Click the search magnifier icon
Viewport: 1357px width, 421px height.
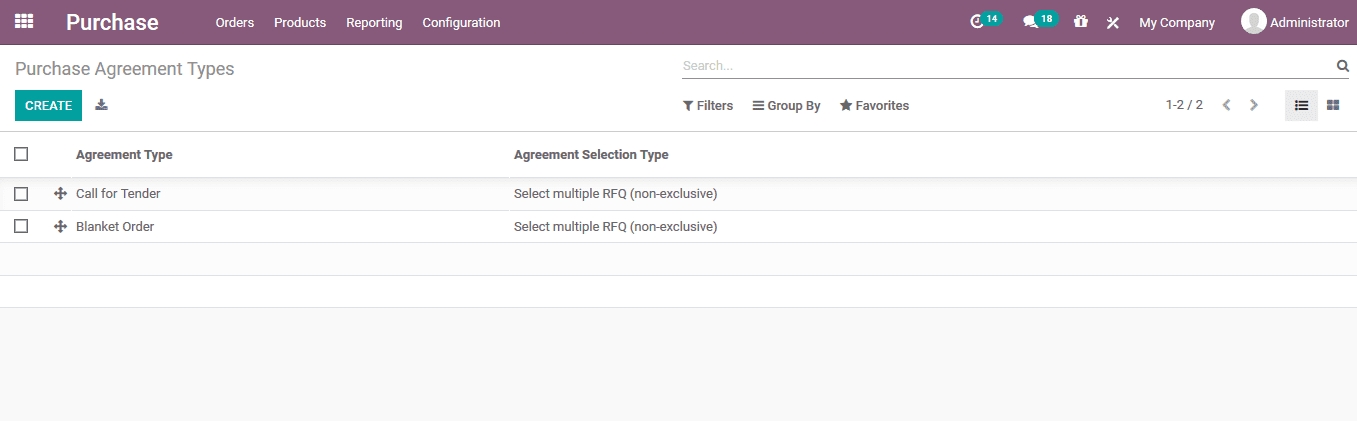pyautogui.click(x=1342, y=66)
